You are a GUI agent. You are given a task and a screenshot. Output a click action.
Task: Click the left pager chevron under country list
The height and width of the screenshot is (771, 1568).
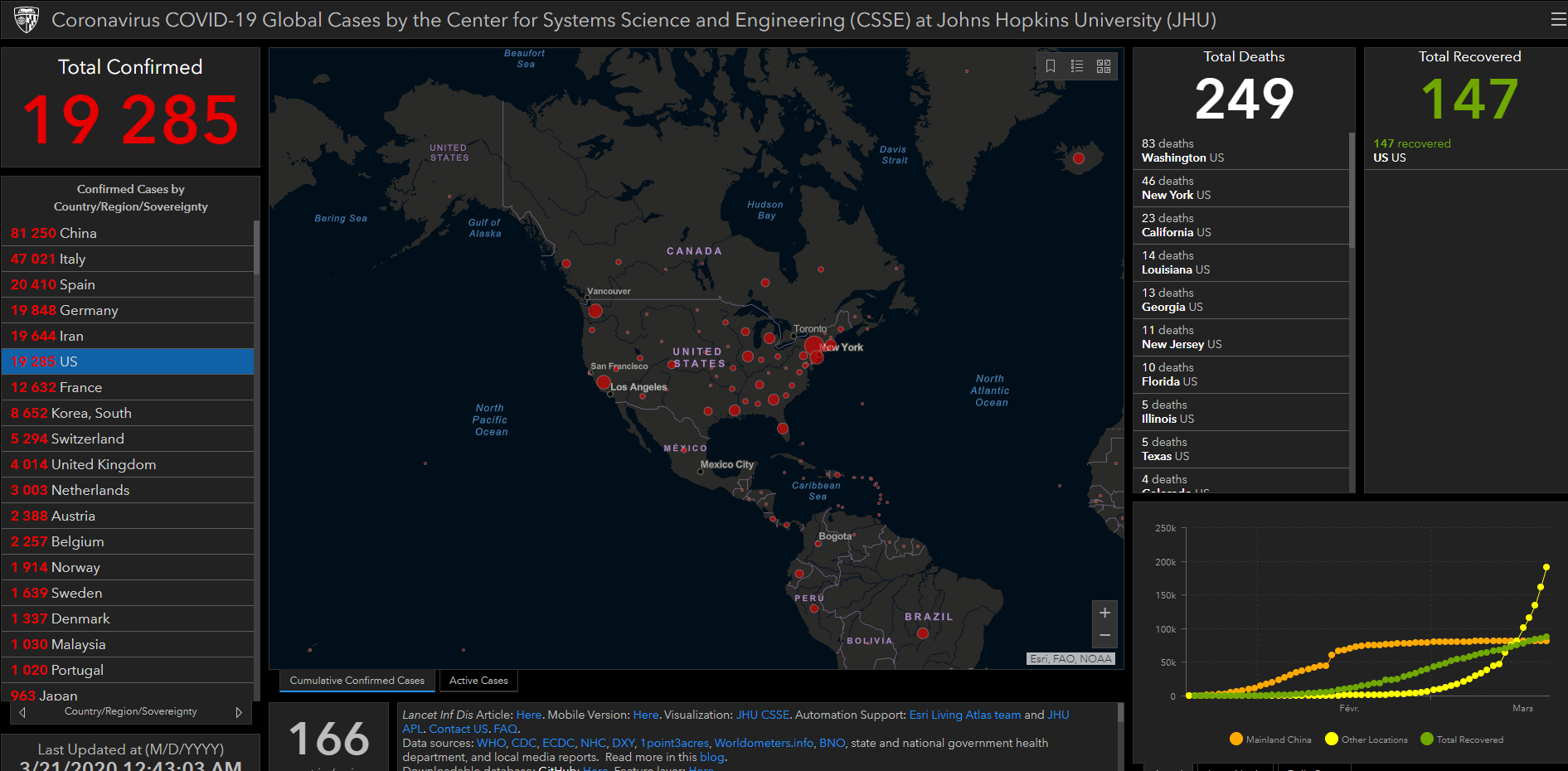(21, 711)
